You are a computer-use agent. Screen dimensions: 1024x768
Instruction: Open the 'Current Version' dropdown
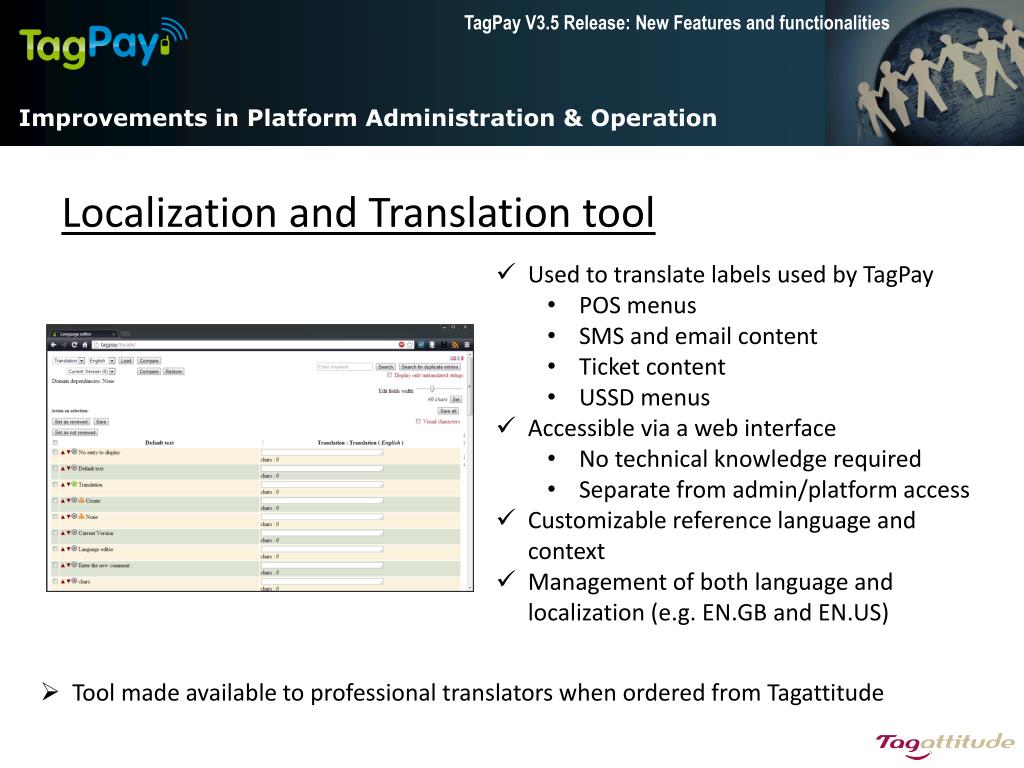[91, 371]
